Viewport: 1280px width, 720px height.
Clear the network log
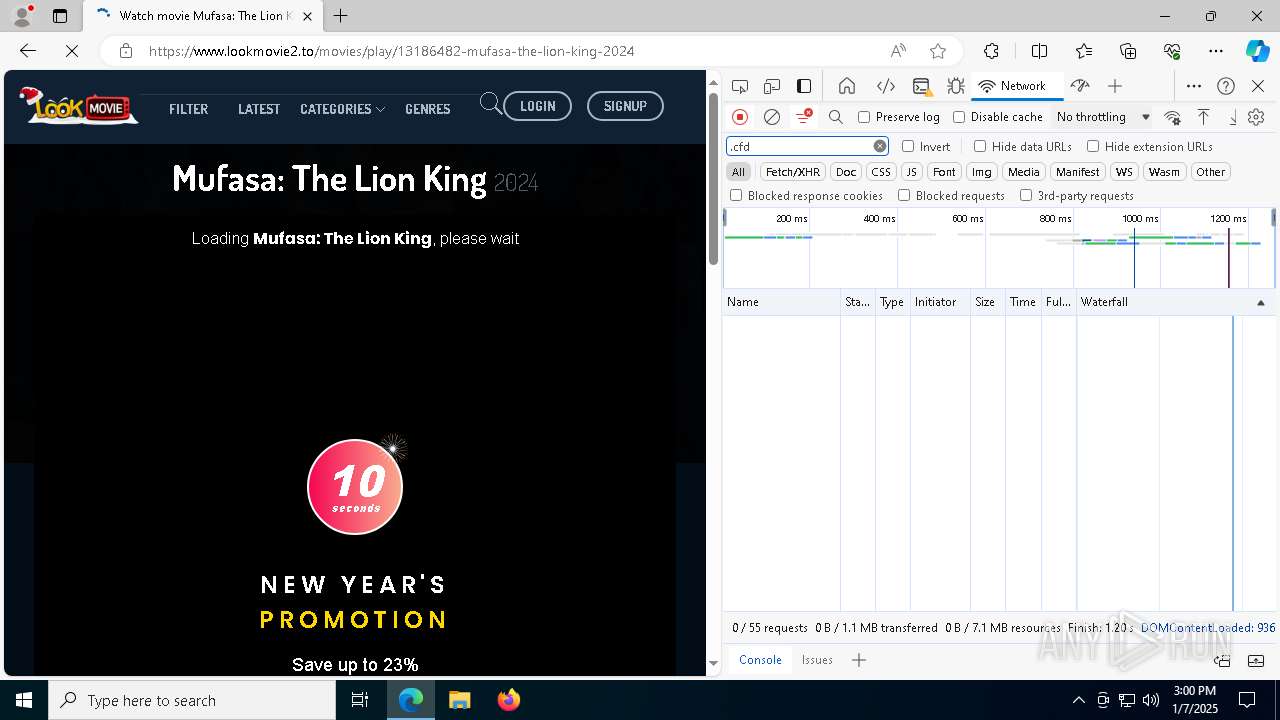tap(772, 117)
